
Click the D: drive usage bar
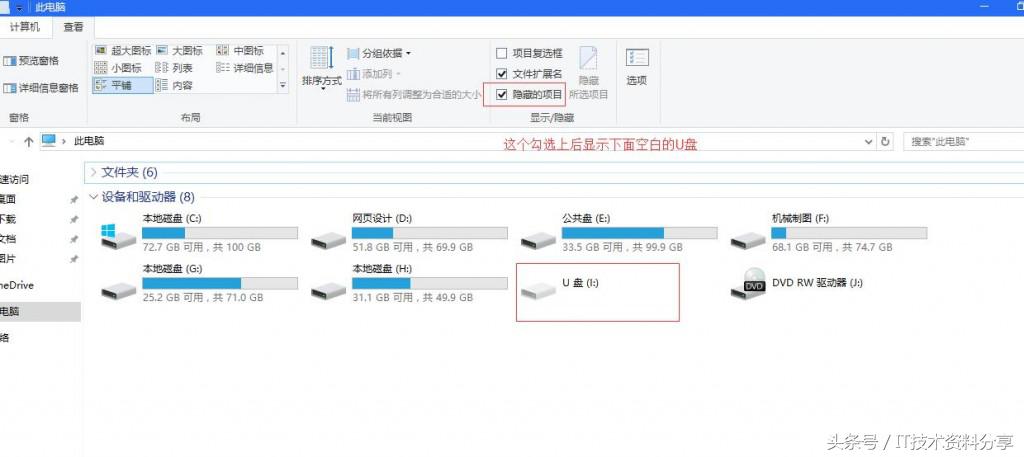pos(430,233)
